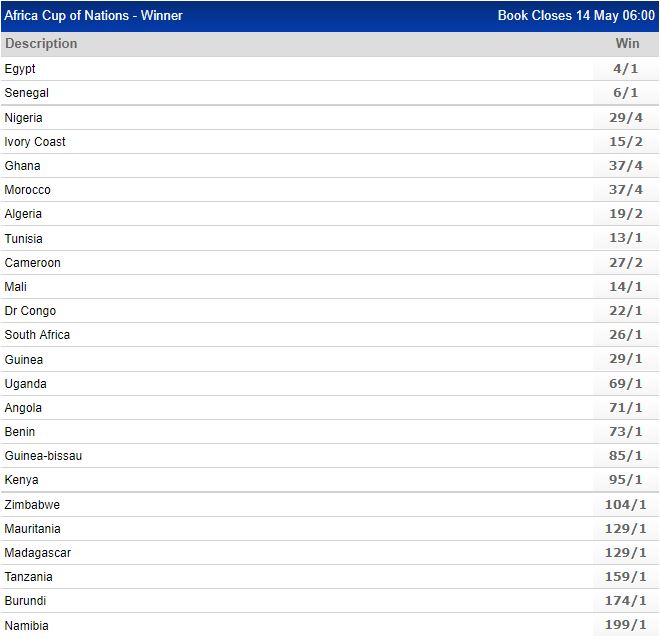Pick Nigeria at 29/4 odds
This screenshot has width=661, height=639.
[x=626, y=118]
